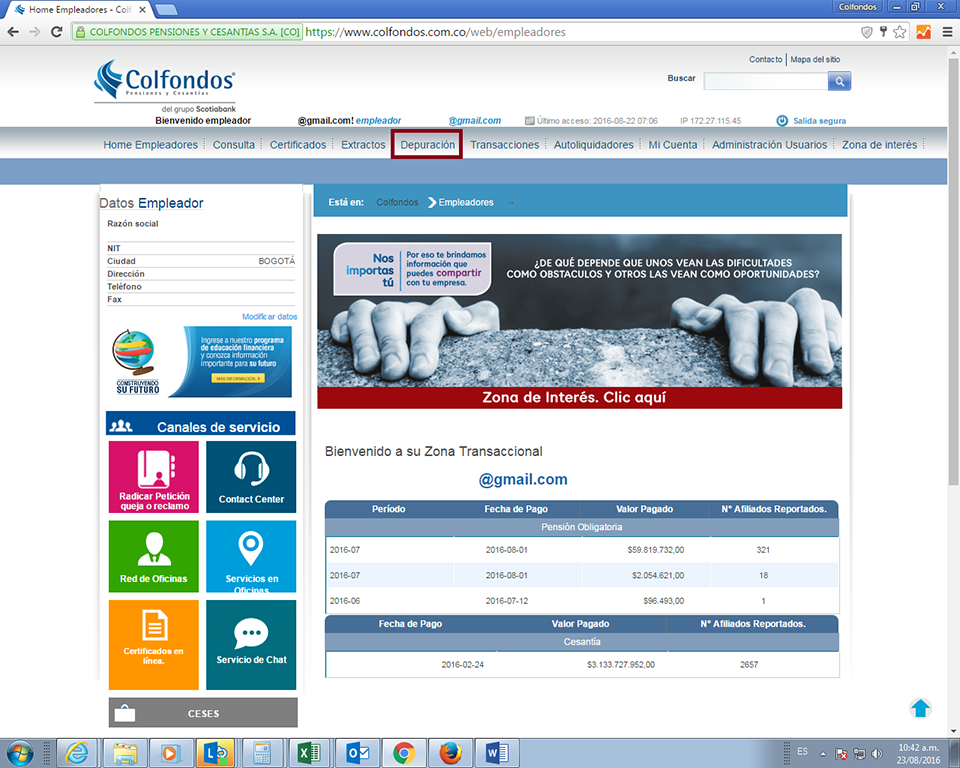
Task: Click the search magnifying glass button
Action: tap(840, 81)
